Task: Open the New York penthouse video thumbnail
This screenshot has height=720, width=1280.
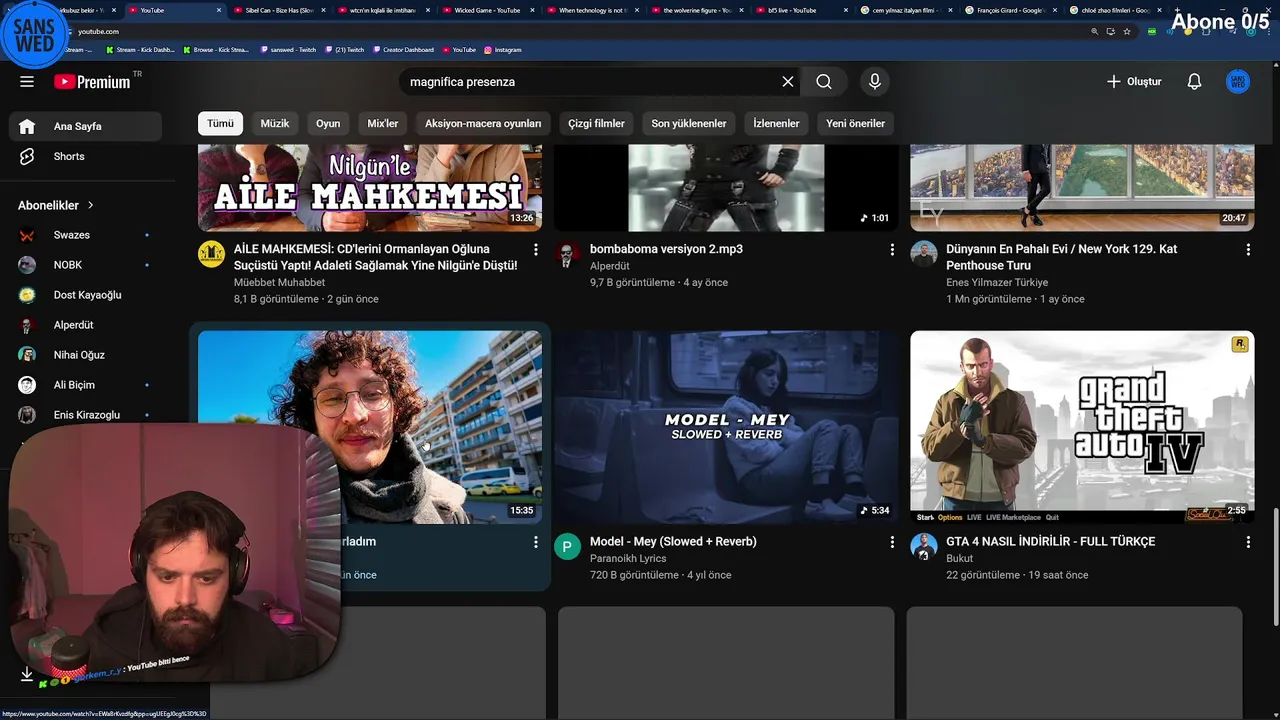Action: coord(1082,188)
